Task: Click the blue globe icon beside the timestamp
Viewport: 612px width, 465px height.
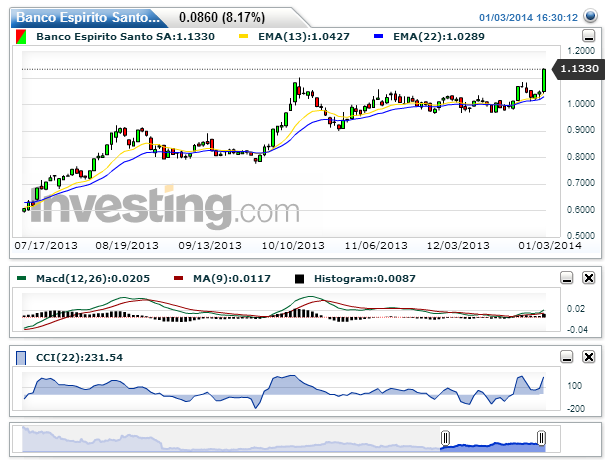Action: pos(590,16)
